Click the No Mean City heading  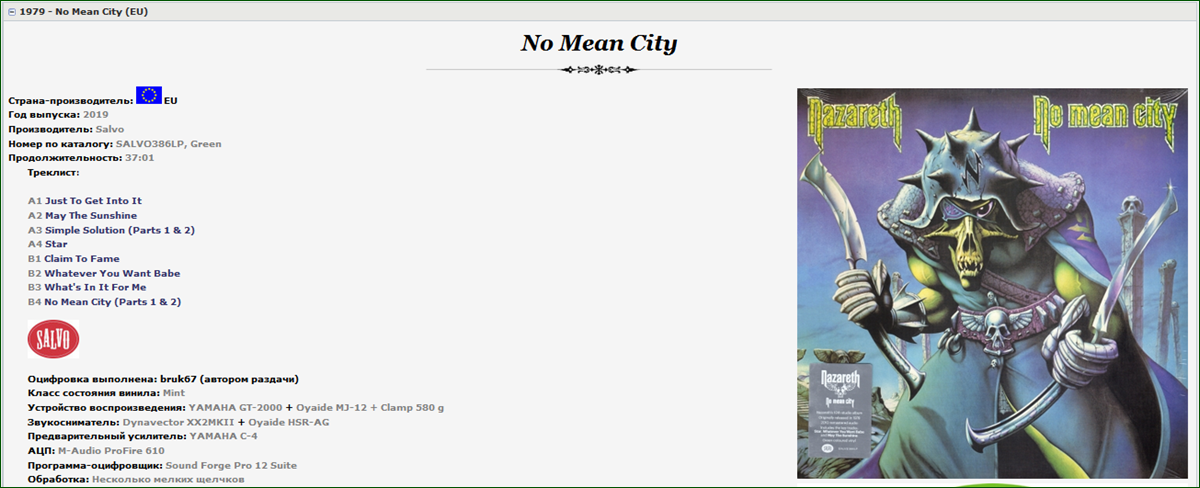(599, 43)
